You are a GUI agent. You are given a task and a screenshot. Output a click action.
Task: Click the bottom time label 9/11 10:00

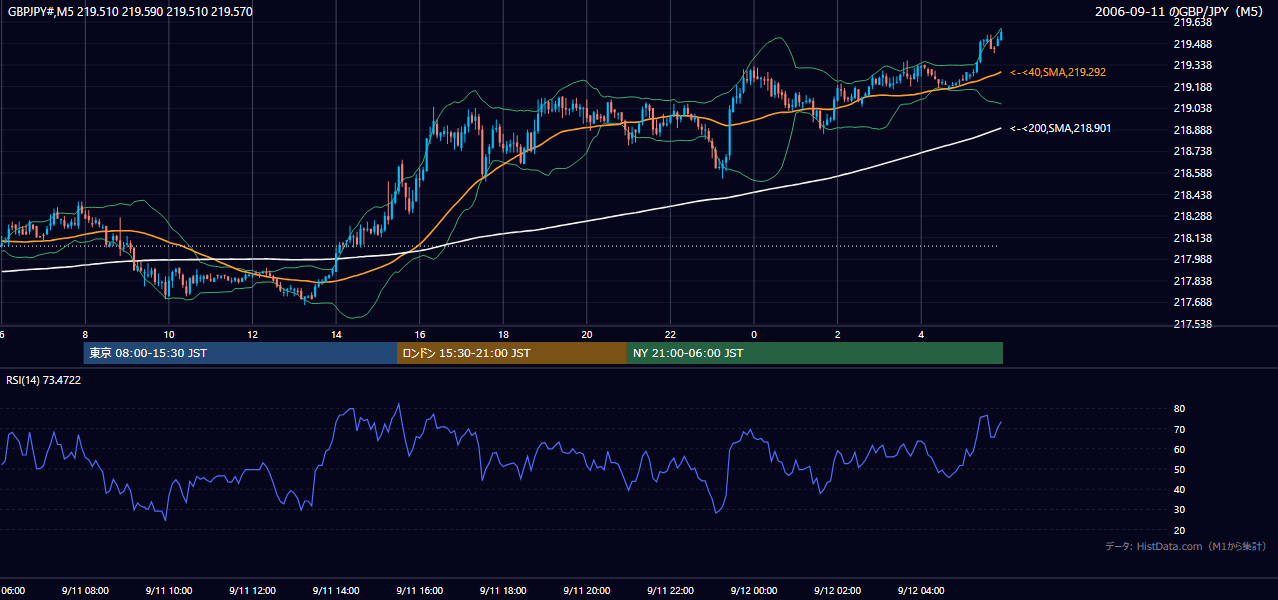click(168, 590)
